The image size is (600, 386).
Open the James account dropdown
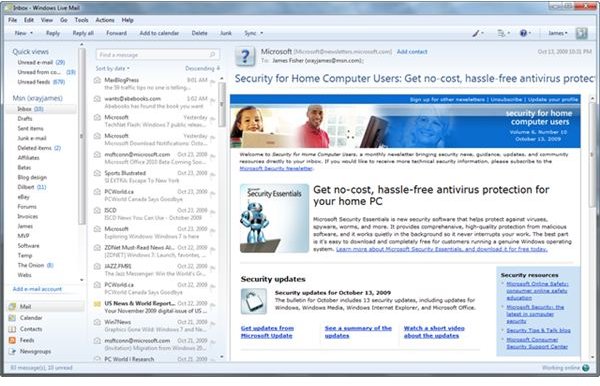[x=558, y=33]
